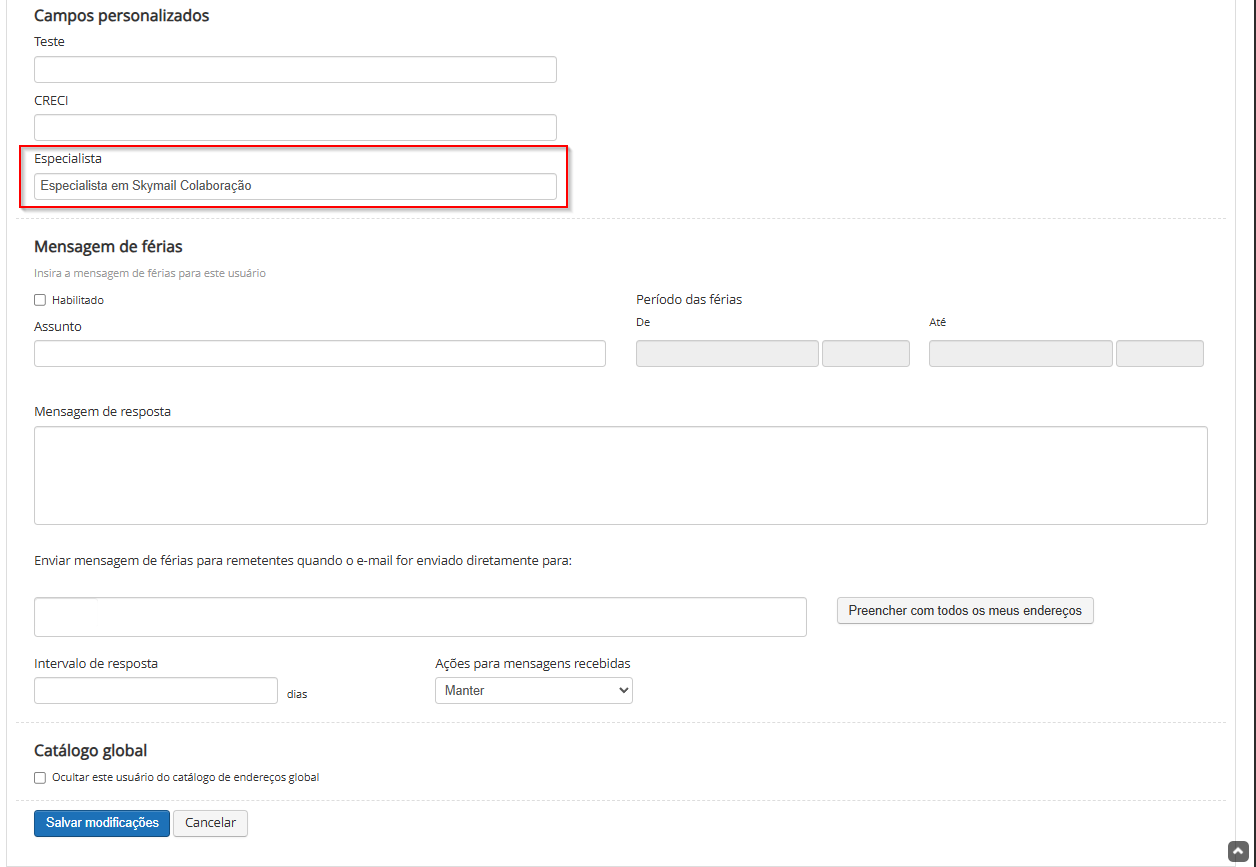Click the De start time field
The height and width of the screenshot is (867, 1256).
pyautogui.click(x=865, y=354)
